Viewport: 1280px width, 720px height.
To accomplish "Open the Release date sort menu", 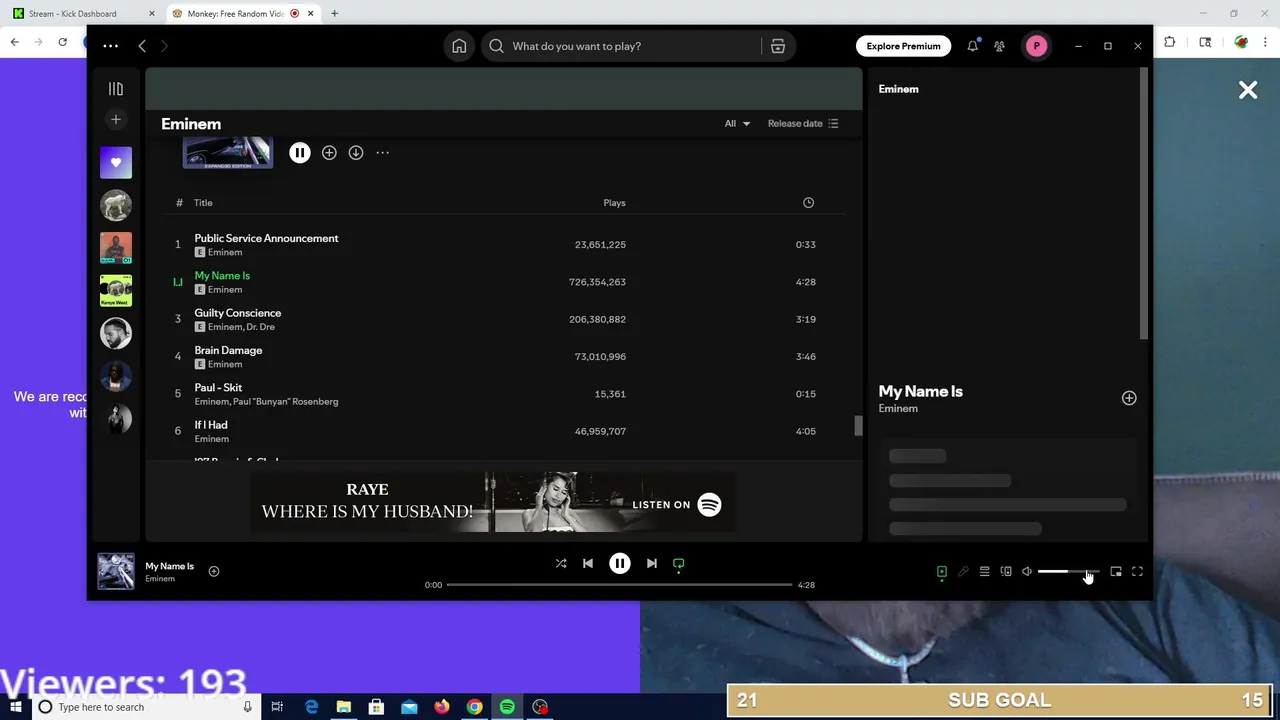I will (x=803, y=123).
